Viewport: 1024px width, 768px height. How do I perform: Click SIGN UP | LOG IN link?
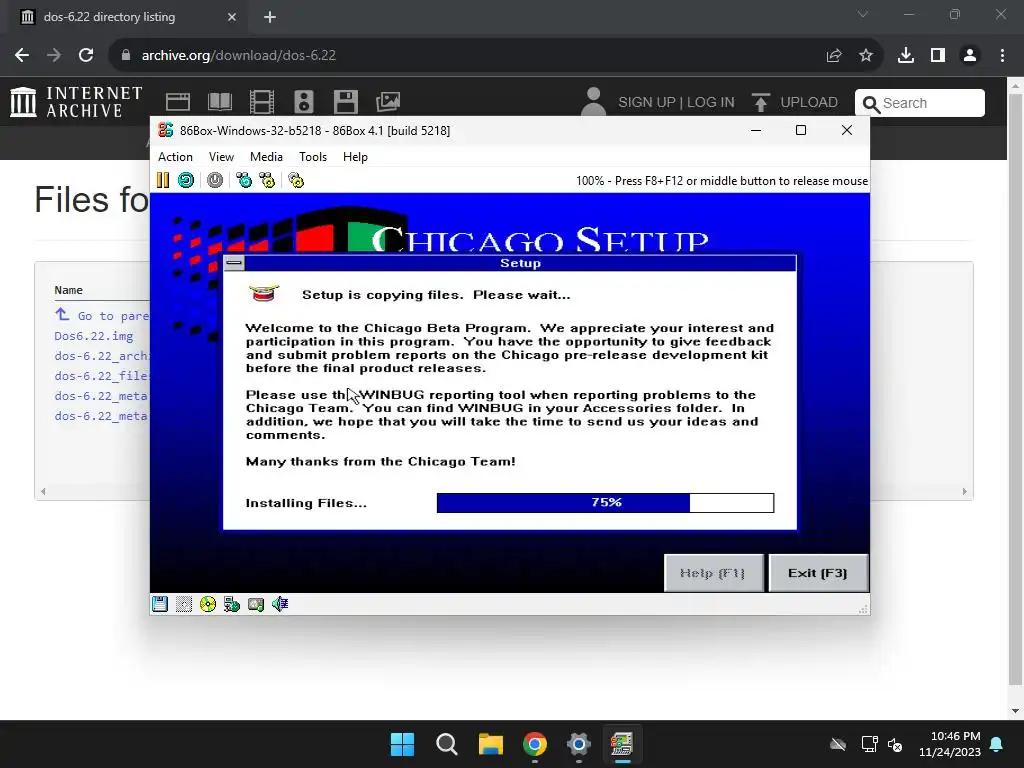click(676, 103)
